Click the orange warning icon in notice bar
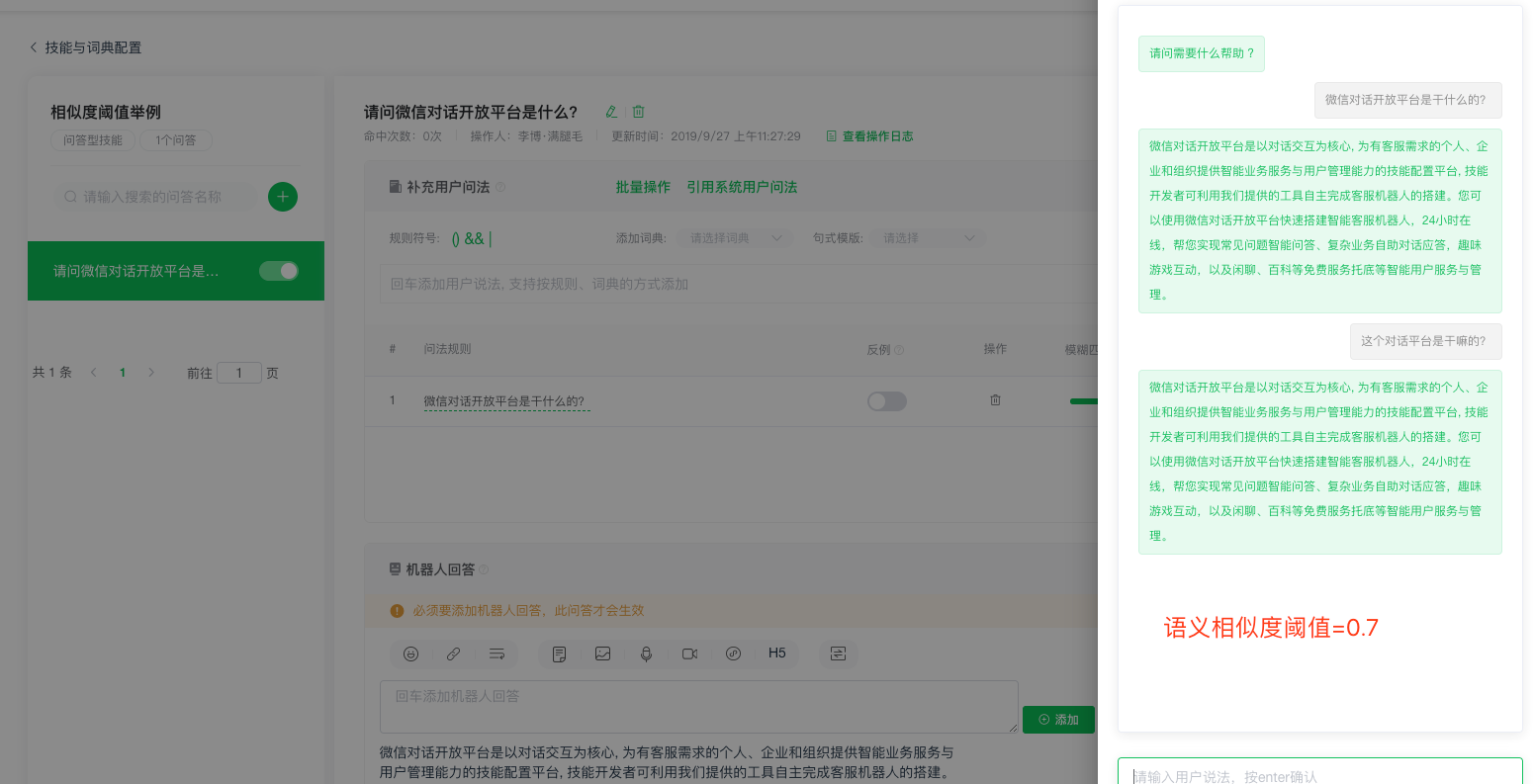 coord(397,611)
